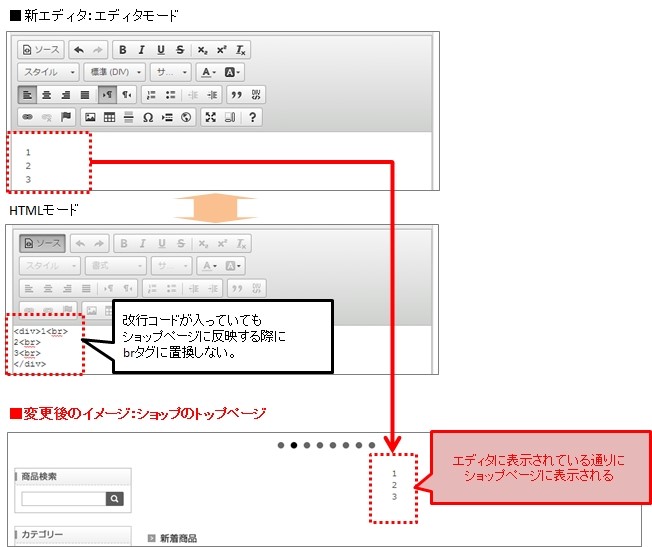Center-align text in the top editor toolbar
Screen dimensions: 652x547
(46, 95)
